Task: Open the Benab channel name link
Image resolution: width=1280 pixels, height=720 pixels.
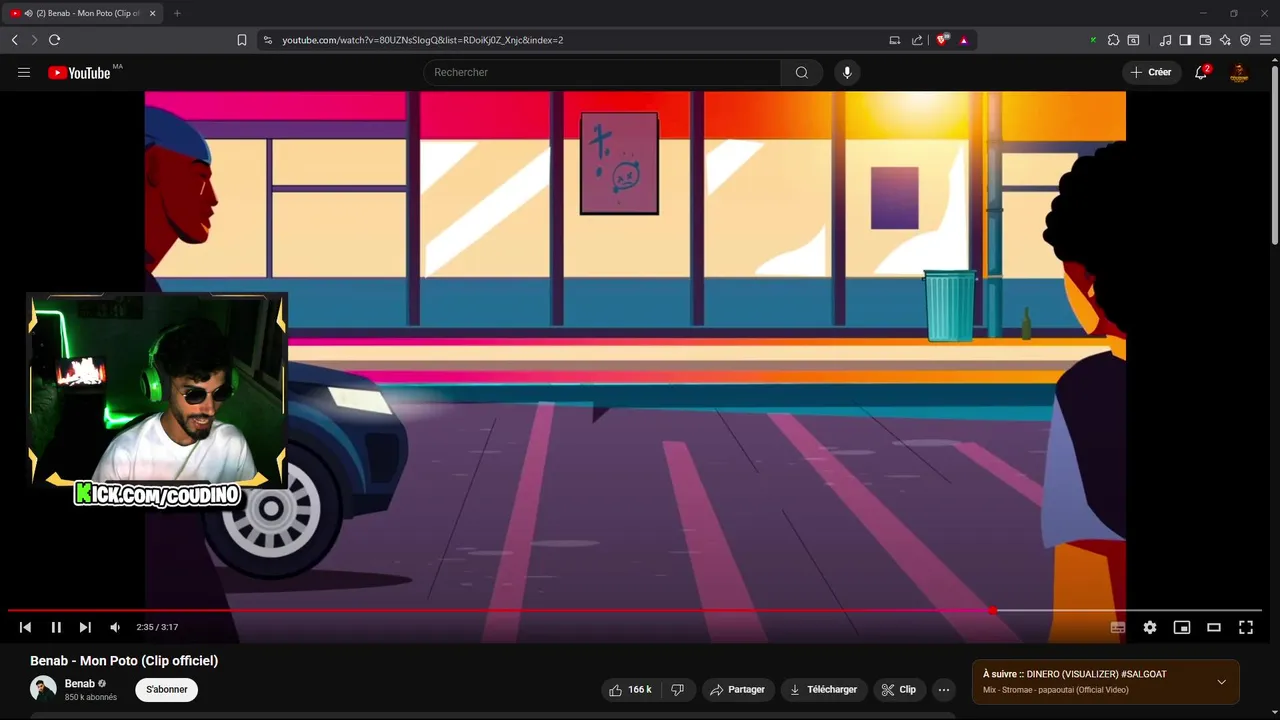Action: click(x=80, y=684)
